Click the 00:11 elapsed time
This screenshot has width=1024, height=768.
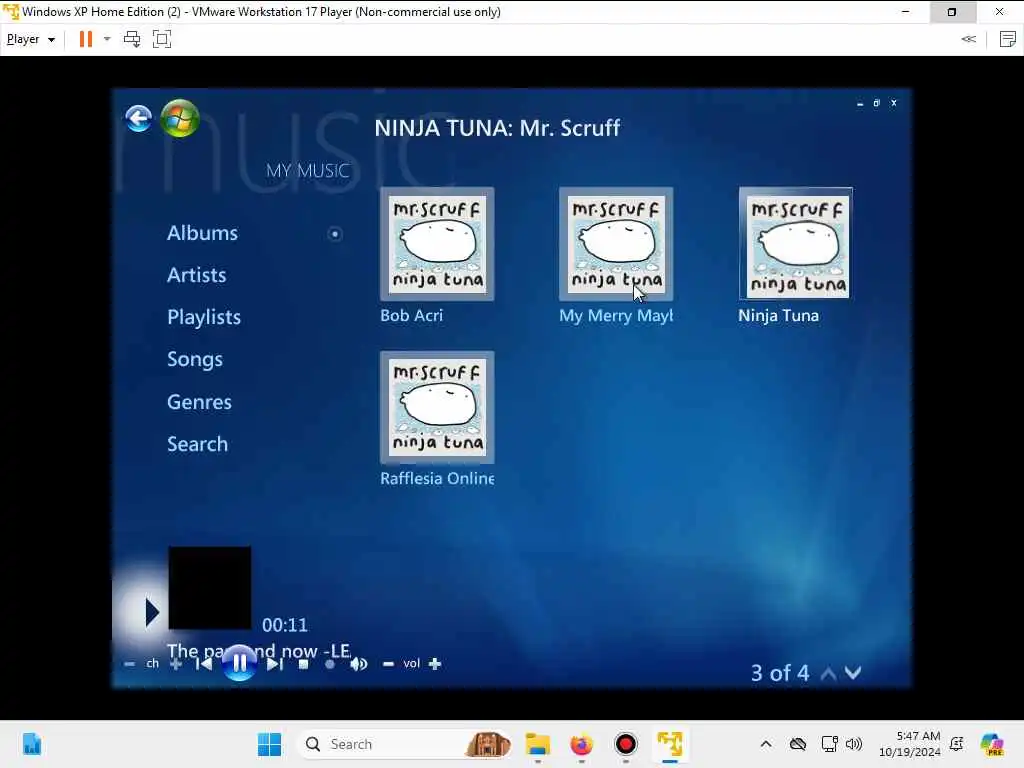285,625
